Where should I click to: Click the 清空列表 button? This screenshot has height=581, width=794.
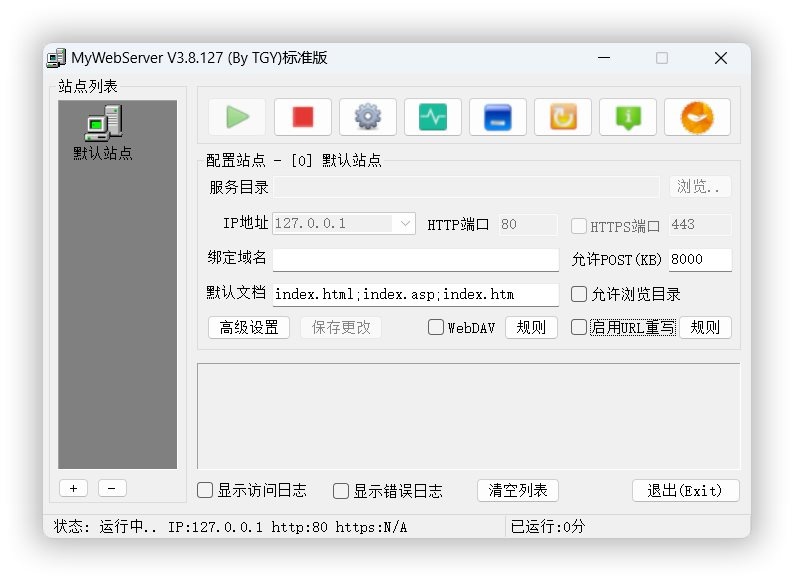coord(518,490)
